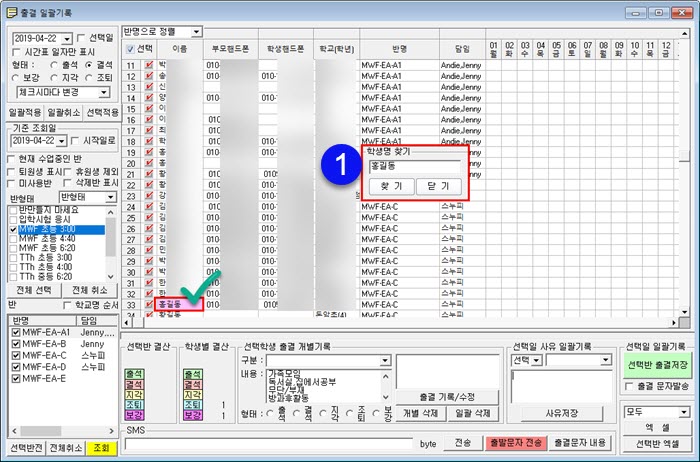Click the 학생명 찾기 input field
Screen dimensions: 700x462
[x=415, y=166]
